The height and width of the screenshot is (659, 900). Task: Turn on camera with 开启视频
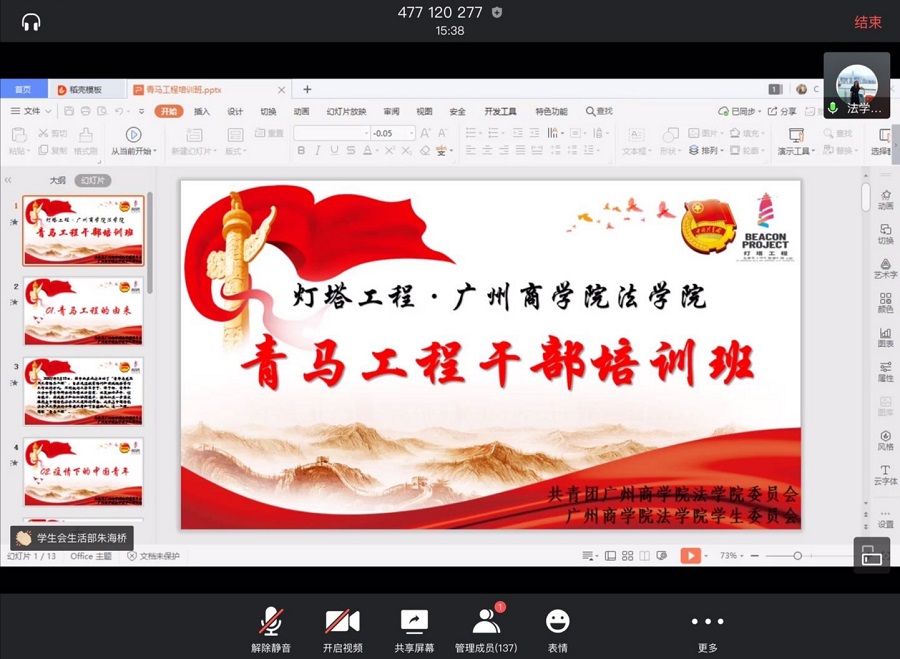342,622
